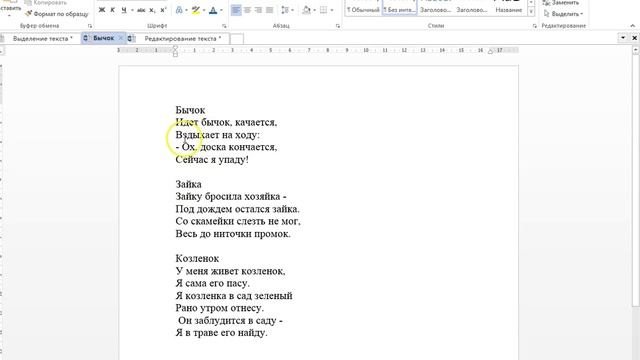Click the vertical scrollbar thumb
This screenshot has width=640, height=360.
click(x=636, y=180)
